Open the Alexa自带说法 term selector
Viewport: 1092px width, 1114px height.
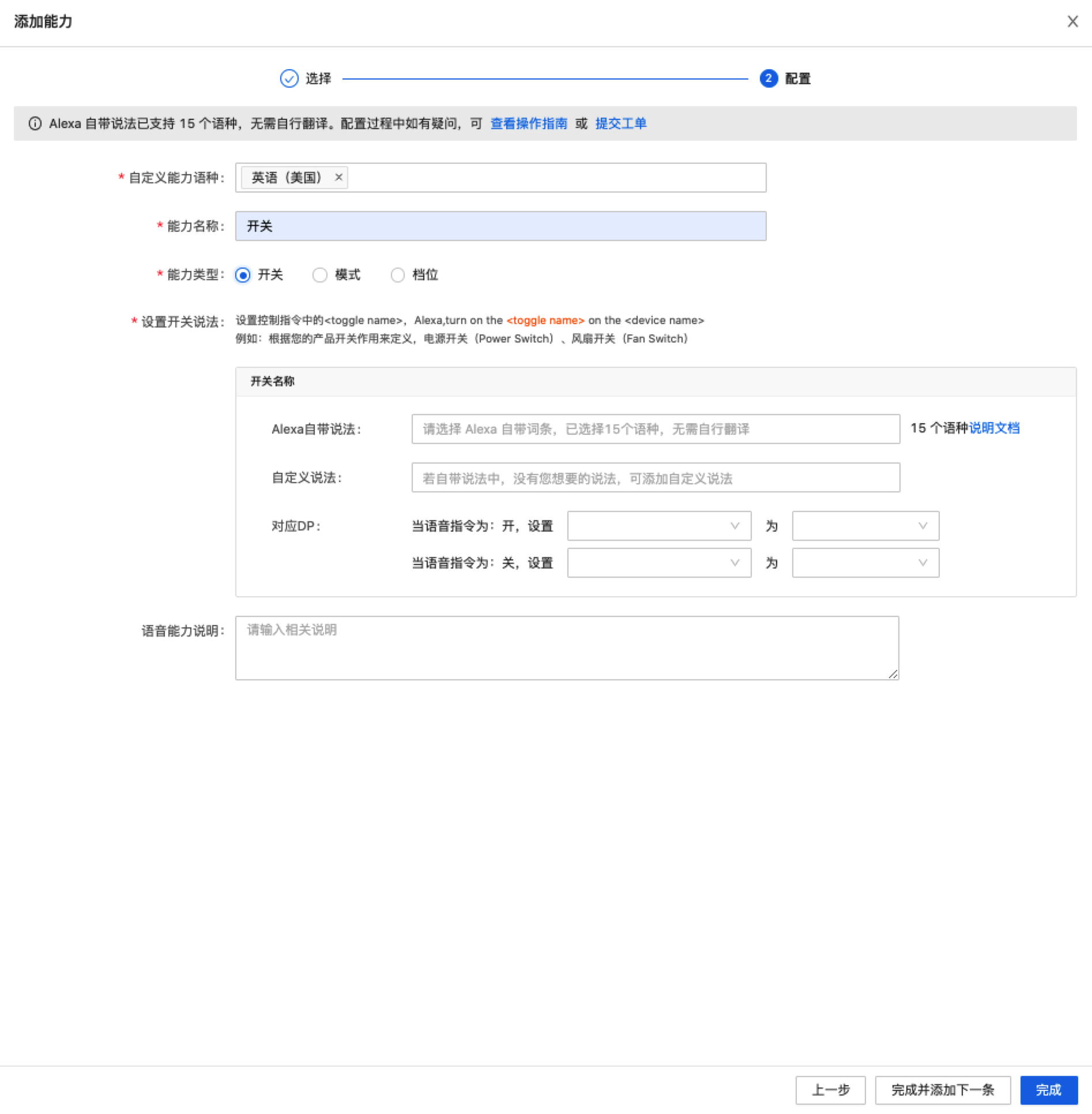coord(656,429)
